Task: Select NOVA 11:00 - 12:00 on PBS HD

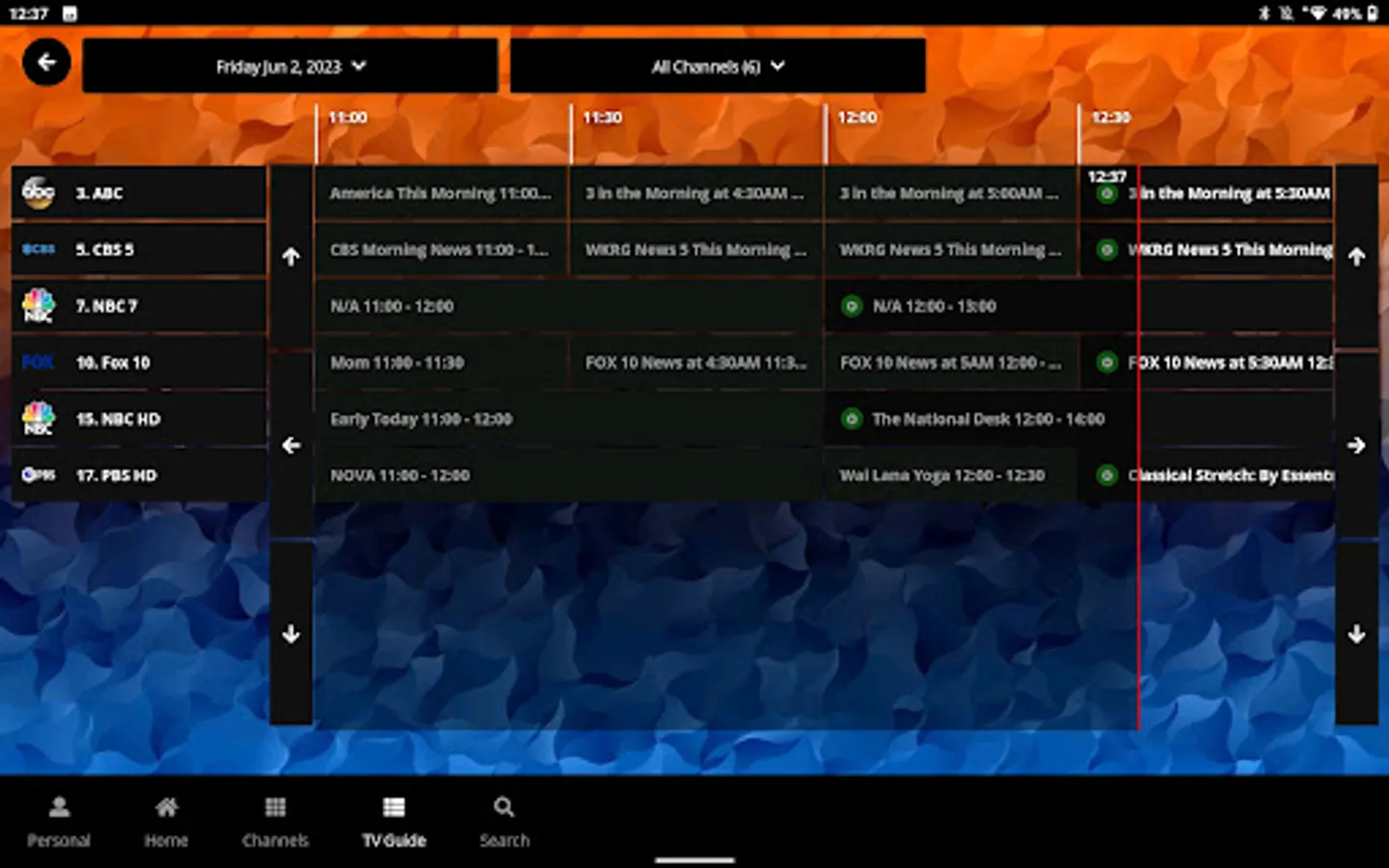Action: pyautogui.click(x=569, y=475)
